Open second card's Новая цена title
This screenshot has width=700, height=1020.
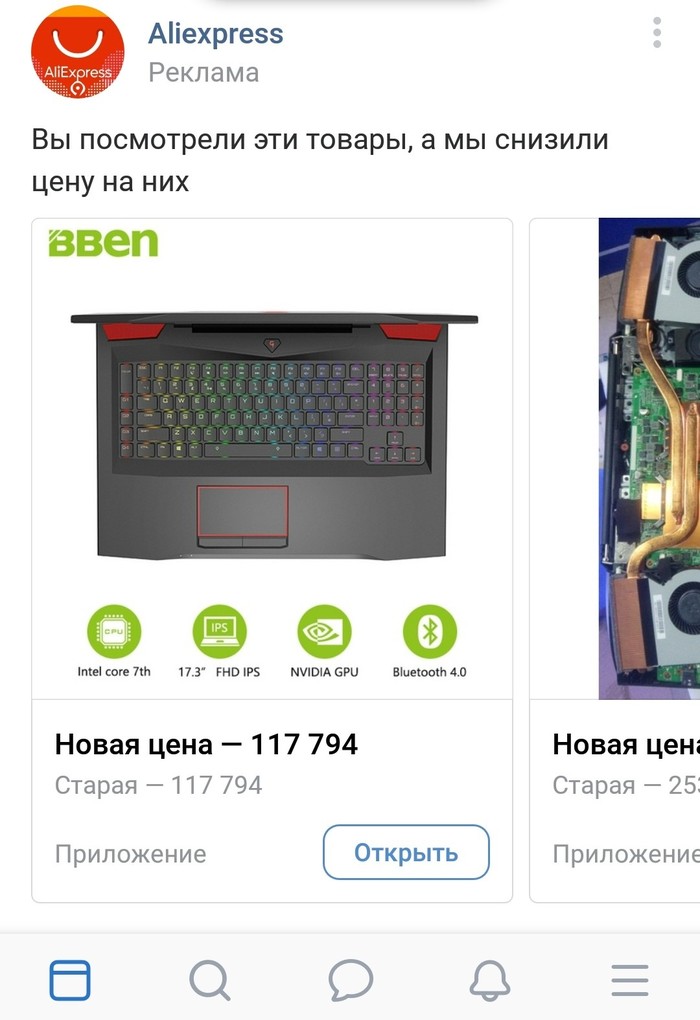[x=626, y=744]
